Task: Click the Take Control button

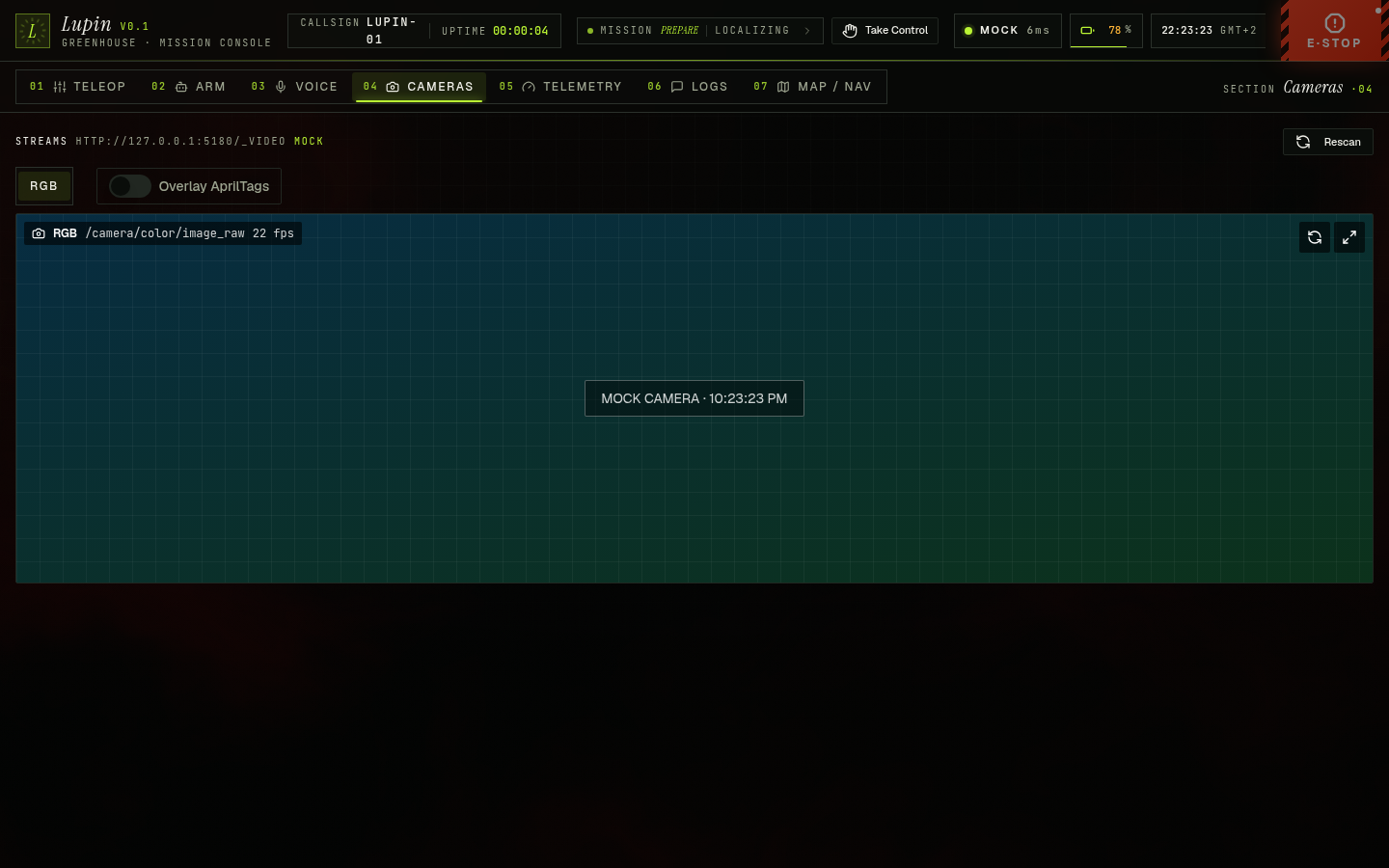Action: pos(885,31)
